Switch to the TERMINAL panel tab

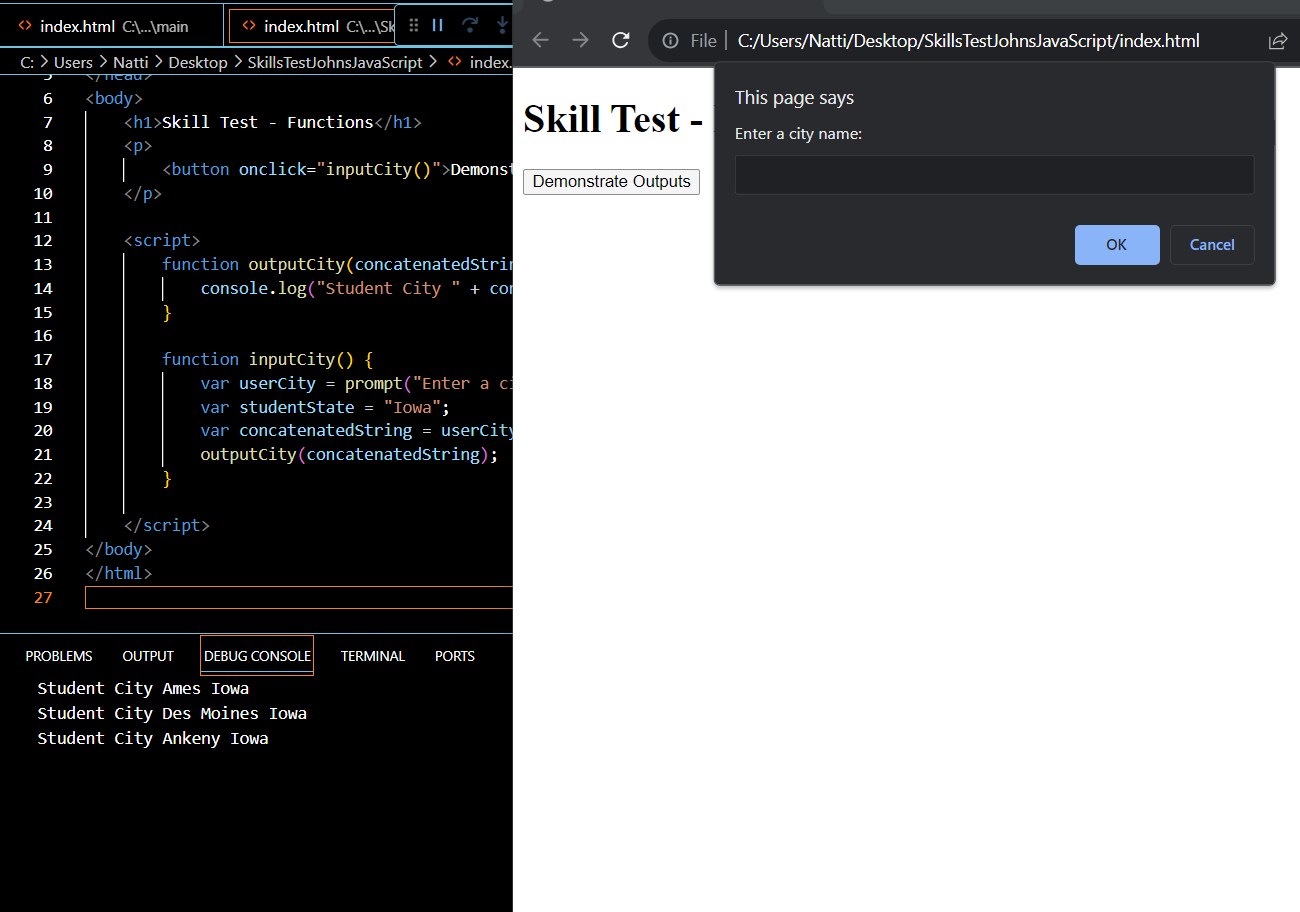point(372,656)
